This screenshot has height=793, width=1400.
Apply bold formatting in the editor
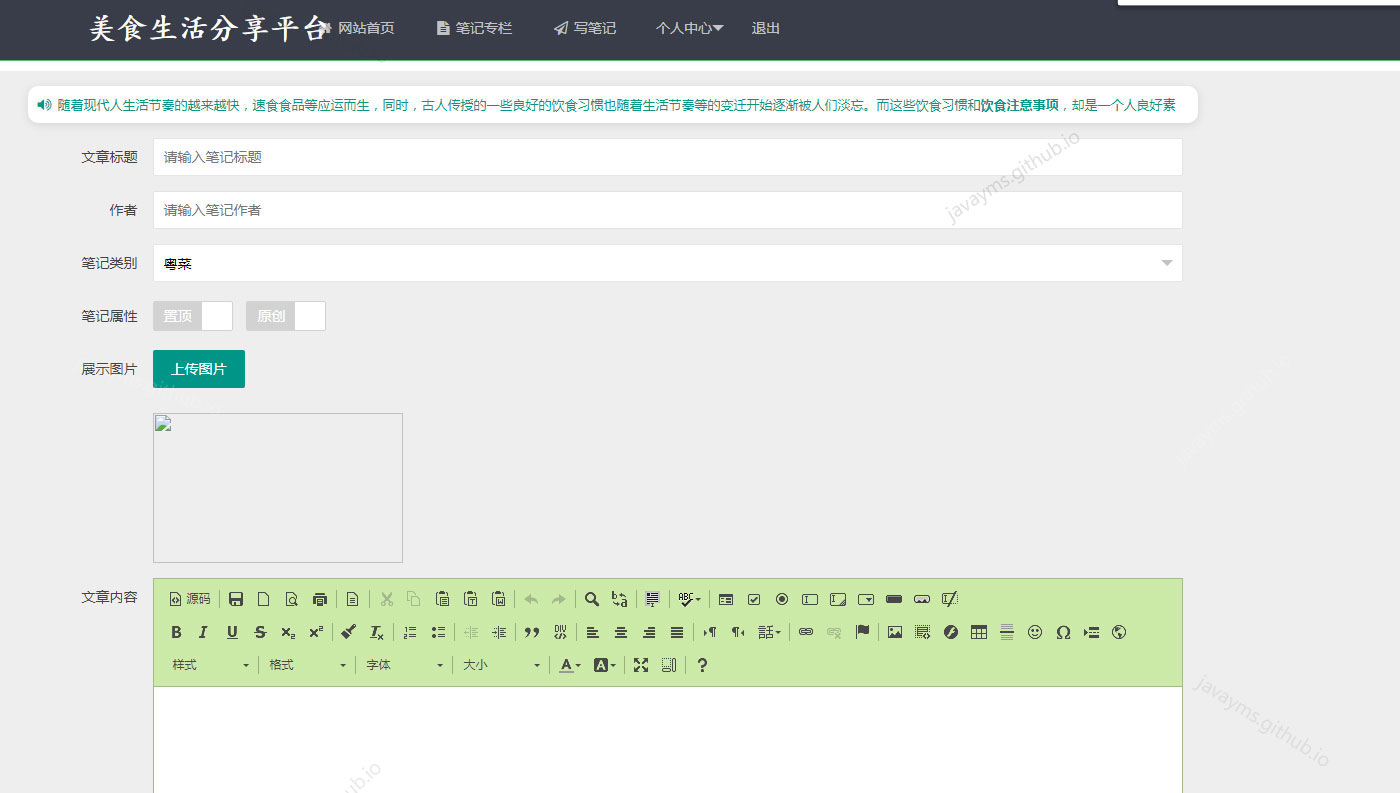pyautogui.click(x=176, y=632)
